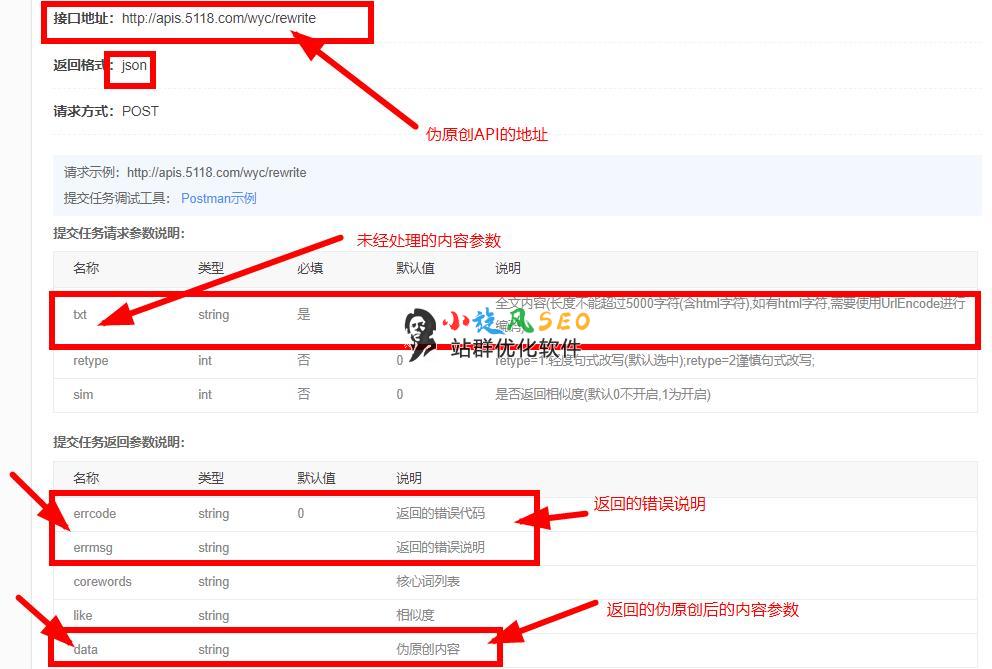The width and height of the screenshot is (992, 669).
Task: Click the 是否返回相似度 description for sim
Action: (x=602, y=394)
